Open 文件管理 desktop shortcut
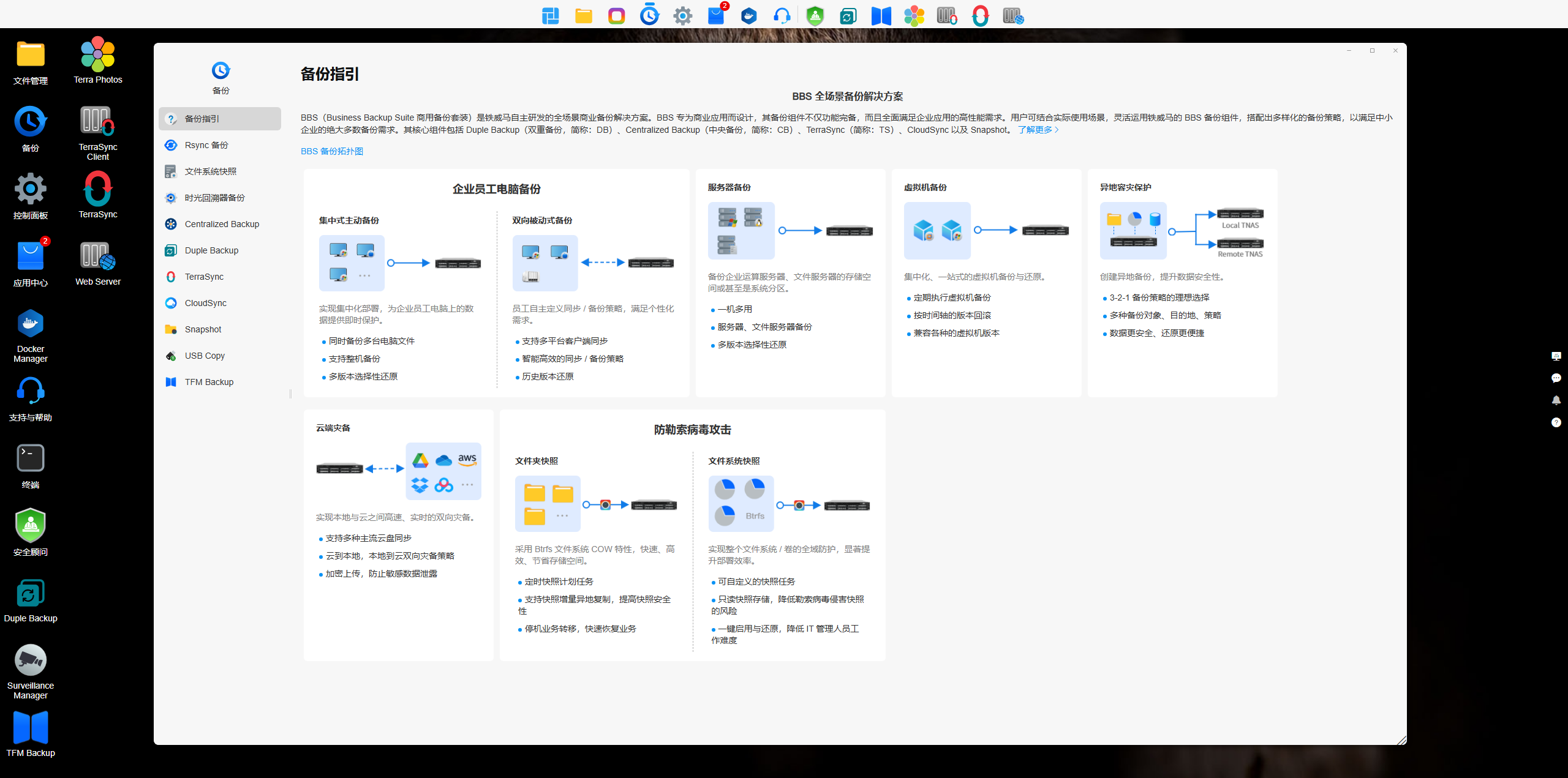The height and width of the screenshot is (778, 1568). (x=31, y=61)
